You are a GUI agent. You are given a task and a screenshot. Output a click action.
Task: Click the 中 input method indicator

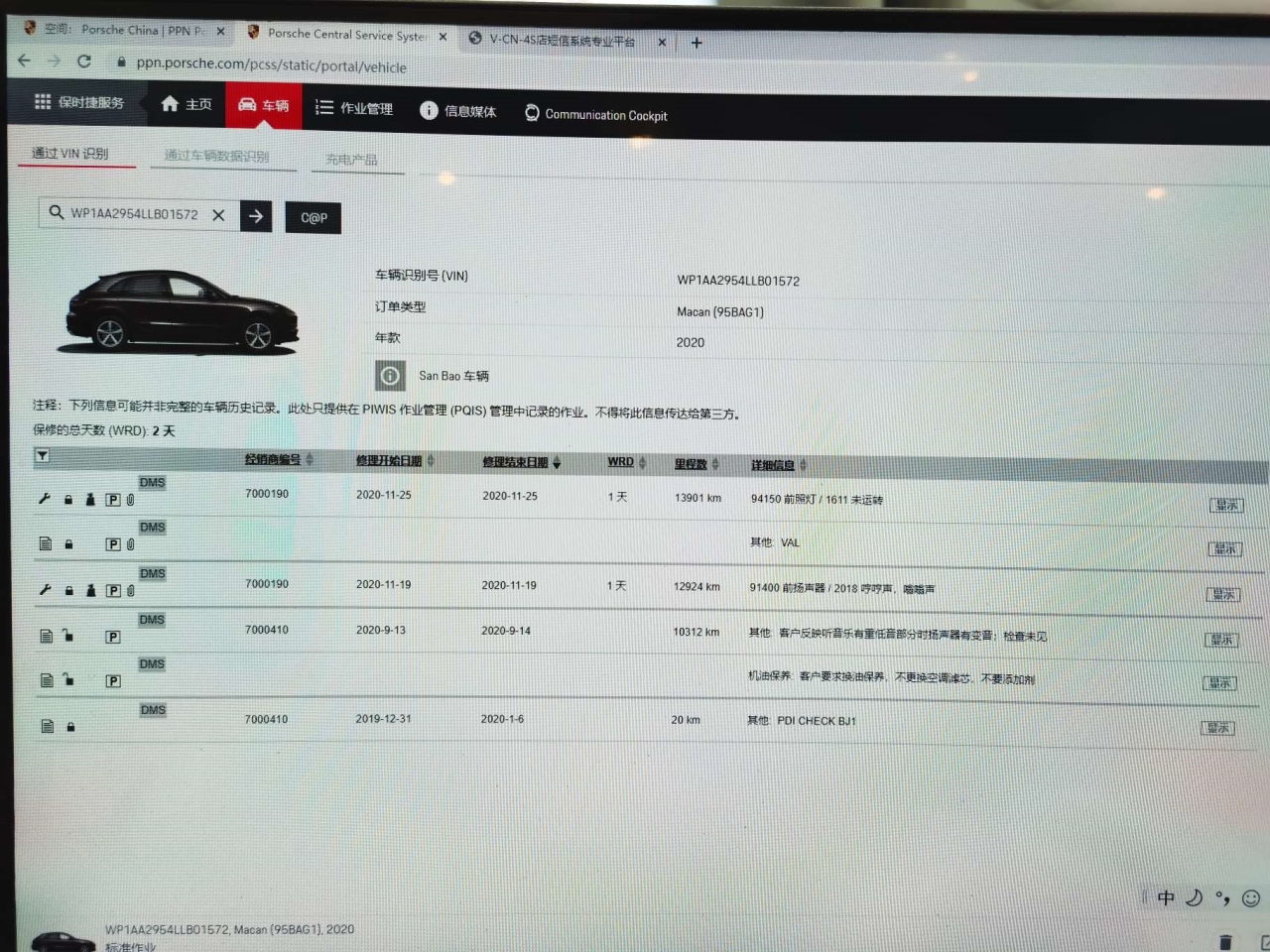click(1166, 897)
